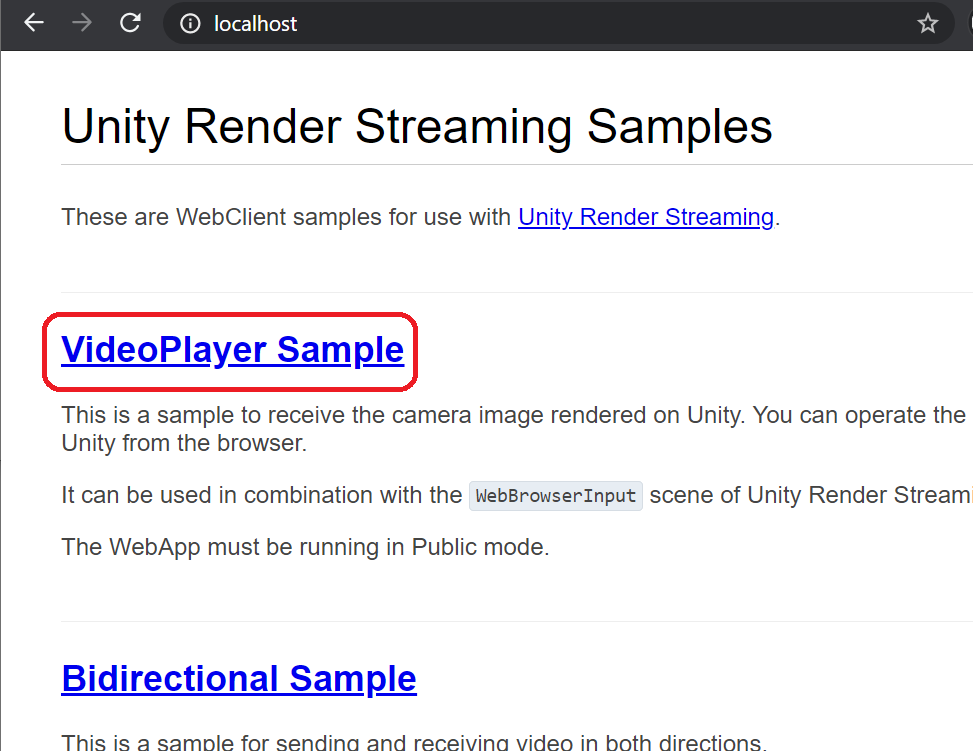Open the Bidirectional Sample link
Image resolution: width=973 pixels, height=751 pixels.
pyautogui.click(x=238, y=678)
